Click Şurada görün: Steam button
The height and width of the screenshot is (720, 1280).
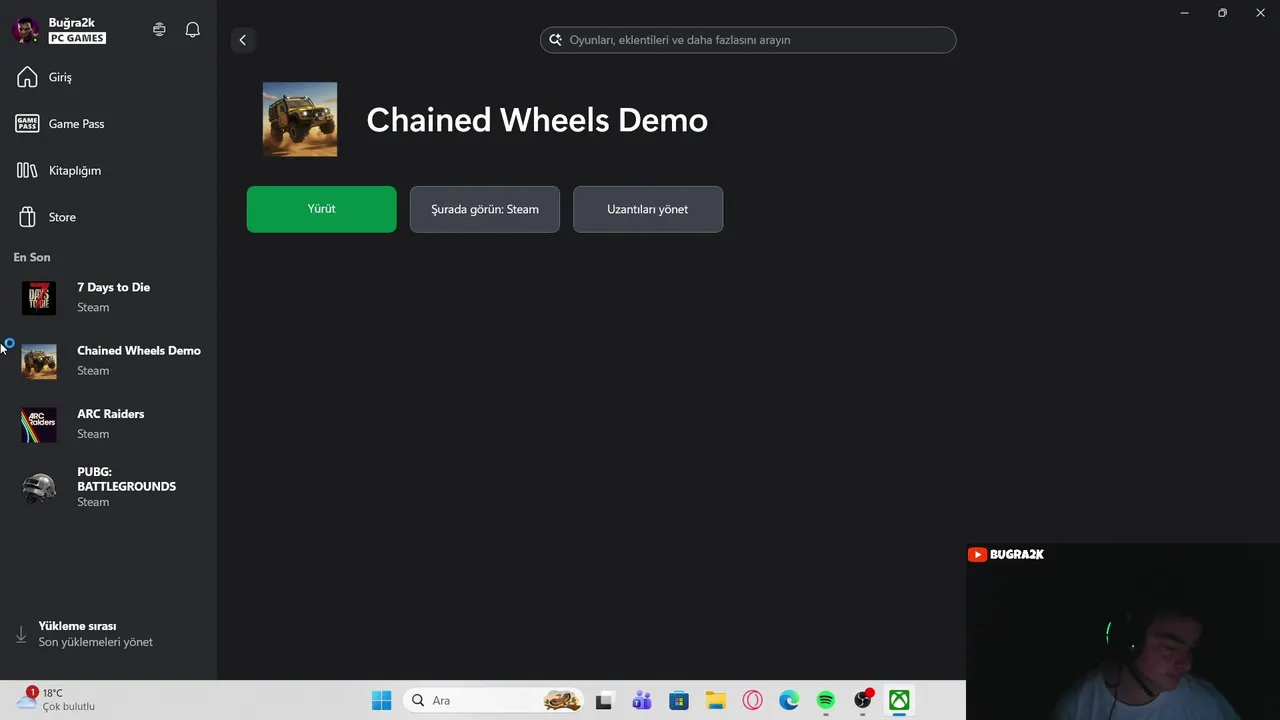tap(485, 209)
